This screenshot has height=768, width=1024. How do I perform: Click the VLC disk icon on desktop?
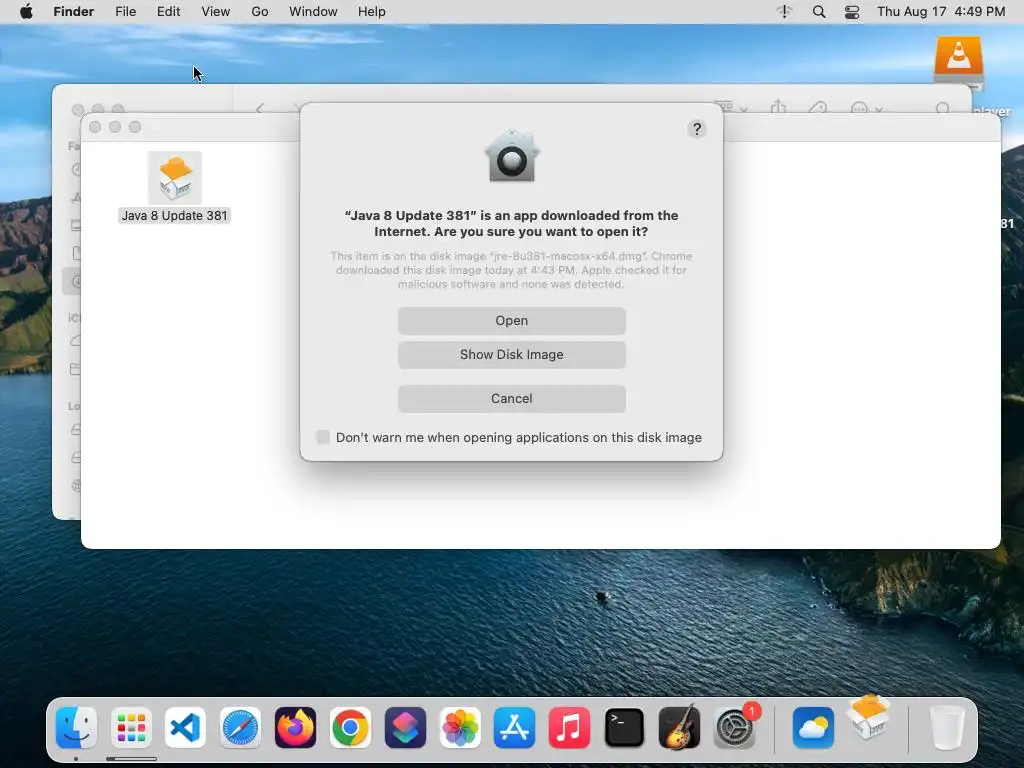pos(959,60)
